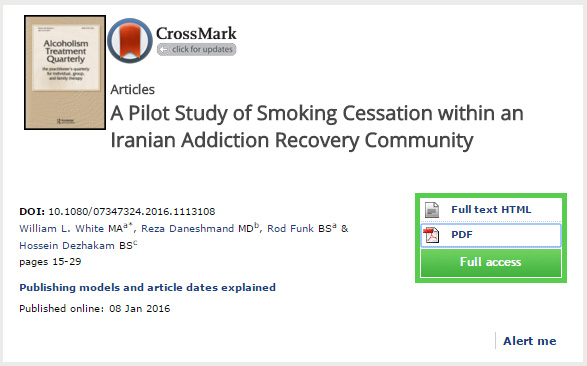
Task: Click the article title A Pilot Study heading
Action: [x=317, y=126]
